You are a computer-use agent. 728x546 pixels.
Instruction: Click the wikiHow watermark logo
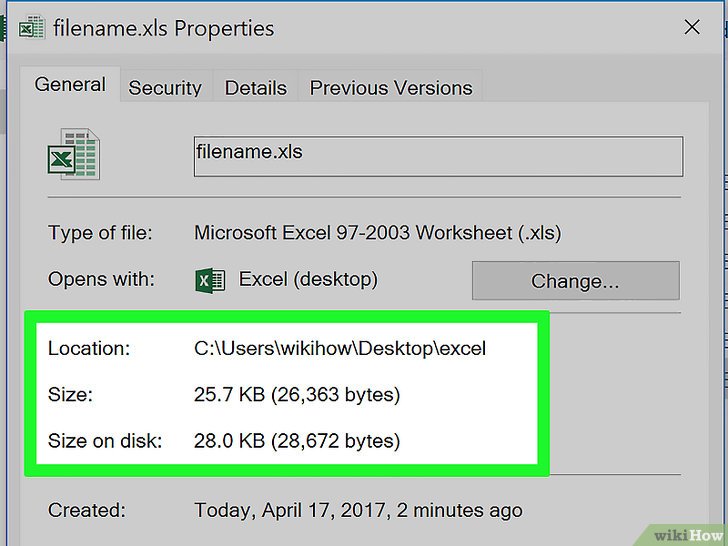pyautogui.click(x=688, y=536)
